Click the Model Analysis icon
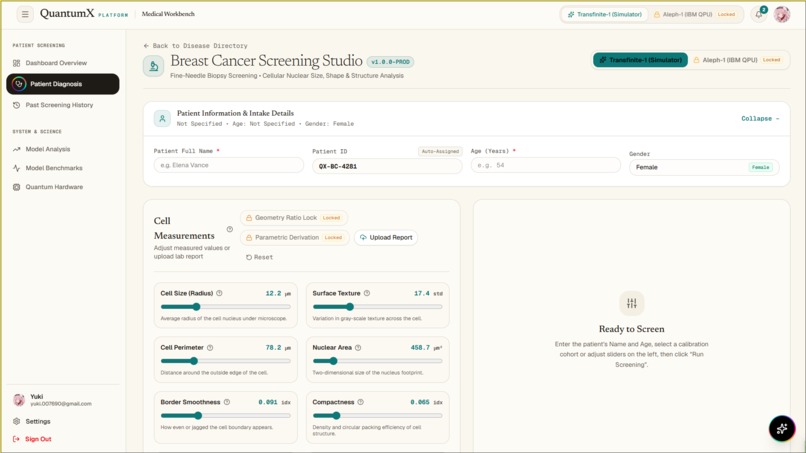The width and height of the screenshot is (806, 453). coord(16,149)
